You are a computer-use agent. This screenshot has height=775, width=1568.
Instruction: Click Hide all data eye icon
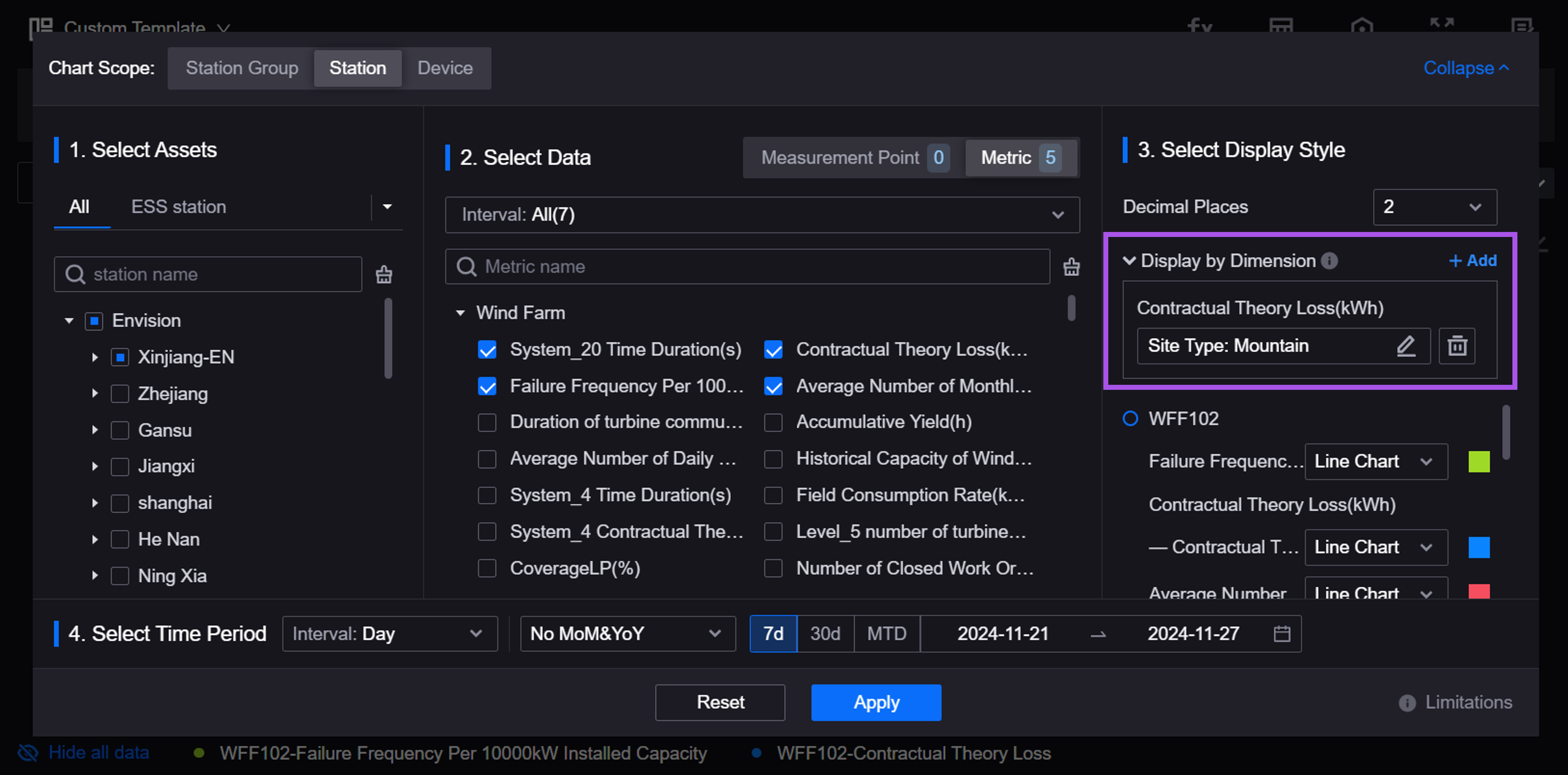[x=28, y=753]
